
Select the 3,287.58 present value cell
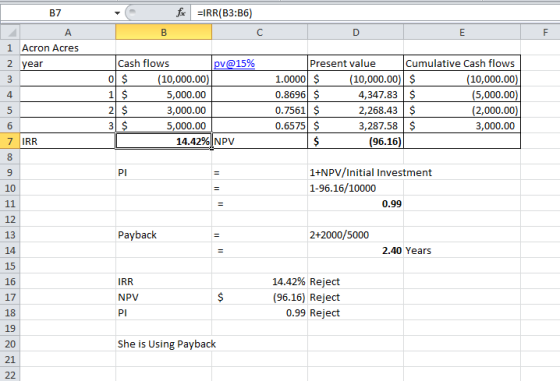click(x=356, y=126)
